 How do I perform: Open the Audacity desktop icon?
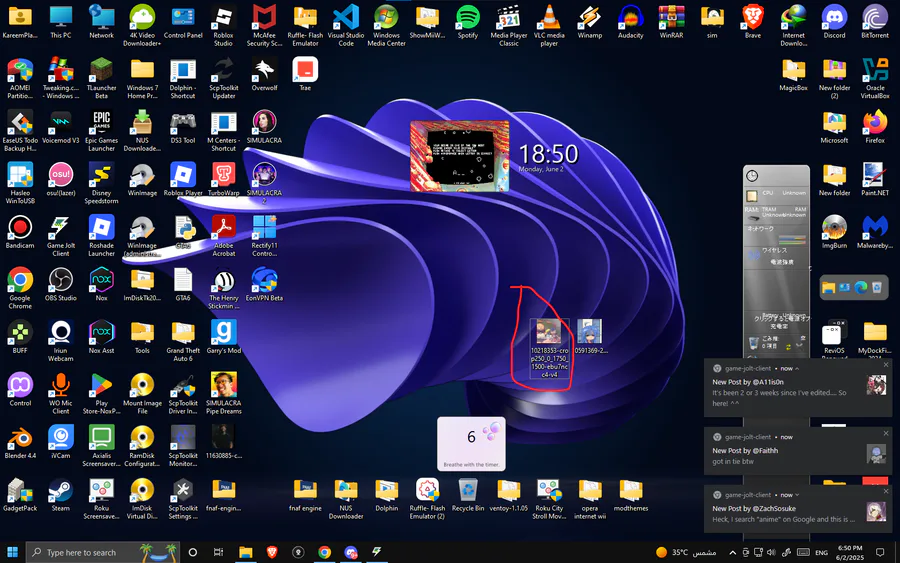[630, 22]
